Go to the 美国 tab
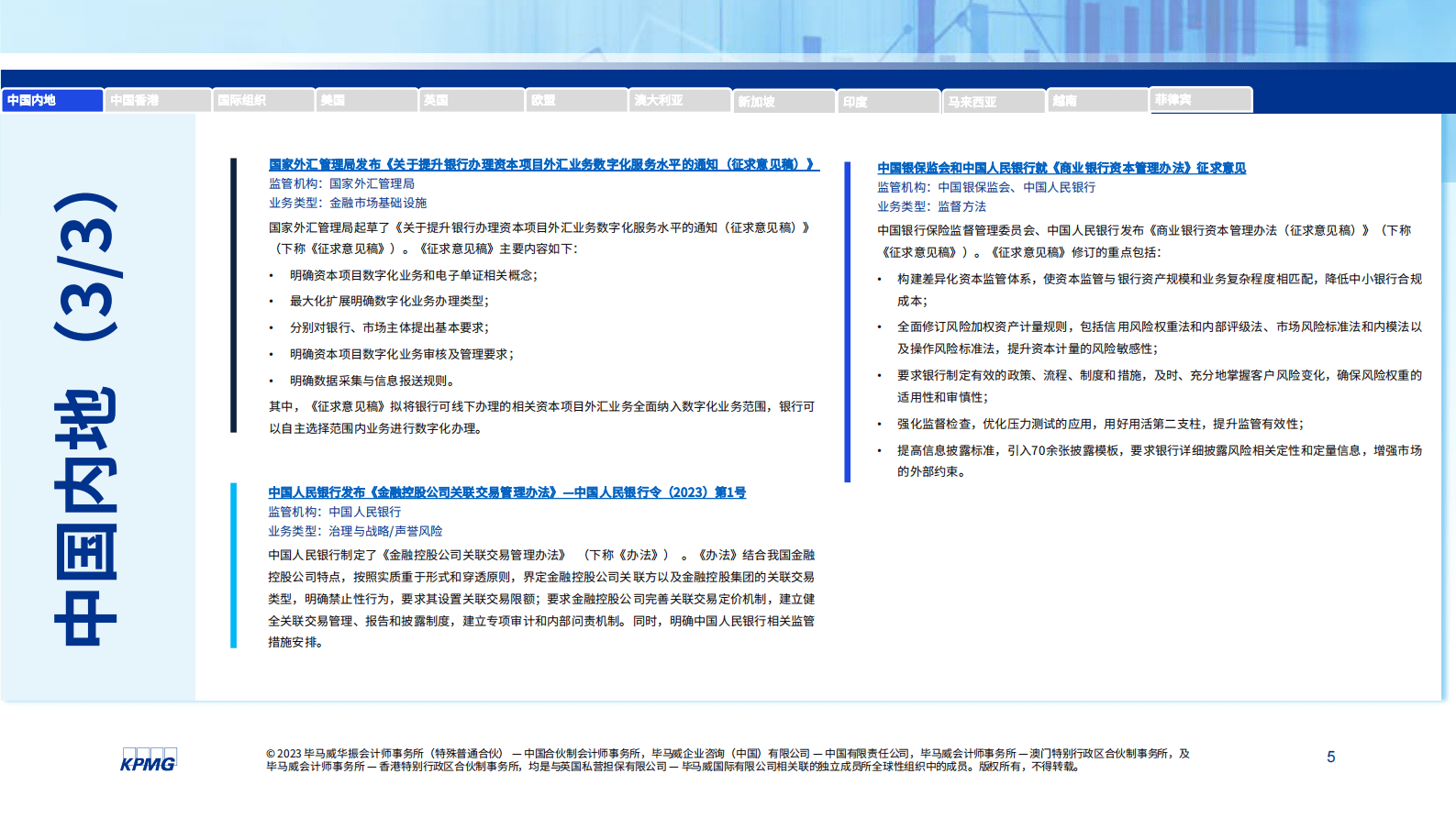Screen dimensions: 1456x818 tap(367, 100)
